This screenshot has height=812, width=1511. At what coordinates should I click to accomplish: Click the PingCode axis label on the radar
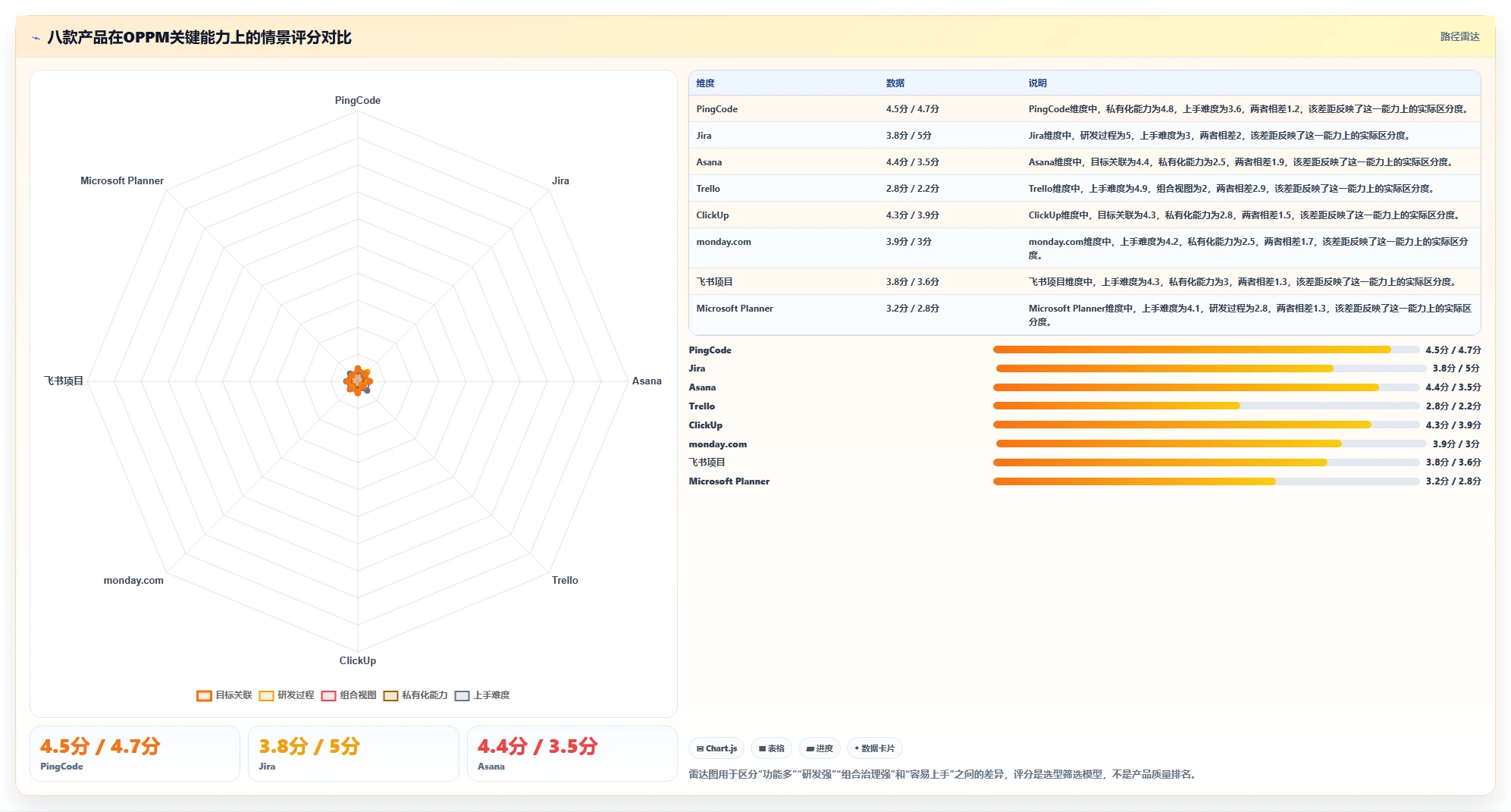point(358,100)
